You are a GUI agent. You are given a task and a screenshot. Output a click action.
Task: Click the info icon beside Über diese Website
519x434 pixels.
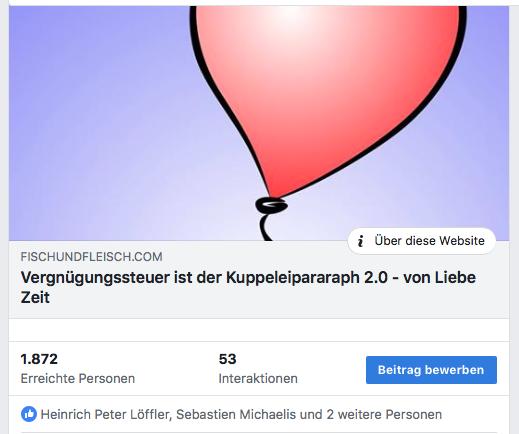tap(360, 241)
